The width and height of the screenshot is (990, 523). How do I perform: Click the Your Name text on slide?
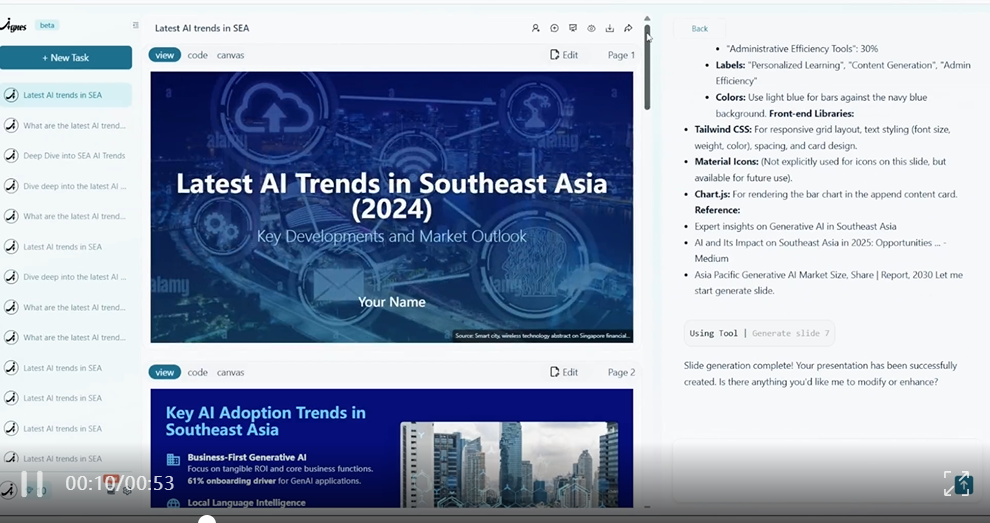point(391,302)
